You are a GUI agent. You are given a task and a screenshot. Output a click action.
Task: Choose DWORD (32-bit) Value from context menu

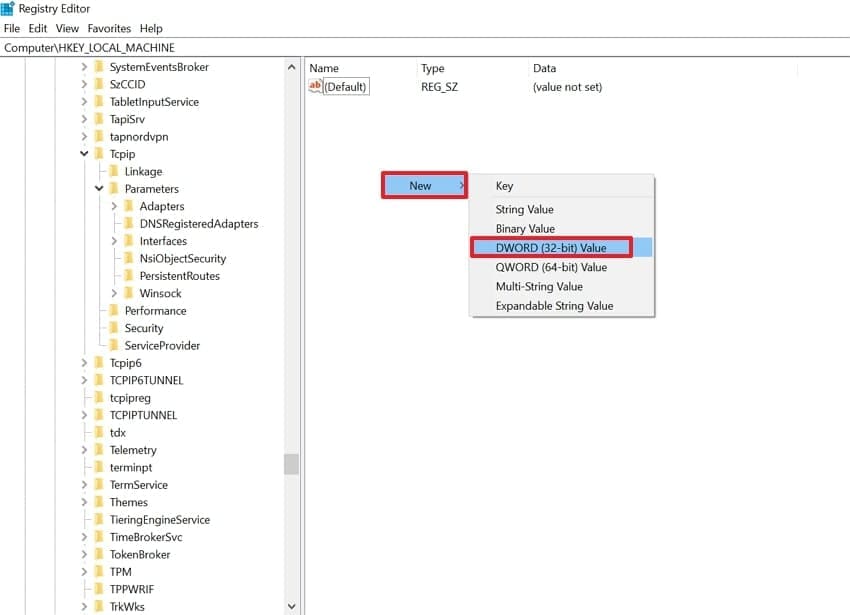pos(551,247)
